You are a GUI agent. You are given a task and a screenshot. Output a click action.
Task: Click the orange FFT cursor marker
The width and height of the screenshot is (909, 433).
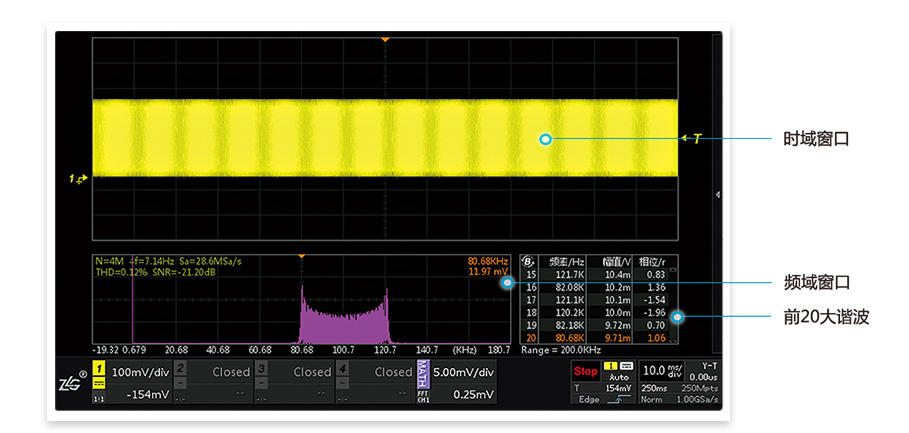[x=301, y=256]
